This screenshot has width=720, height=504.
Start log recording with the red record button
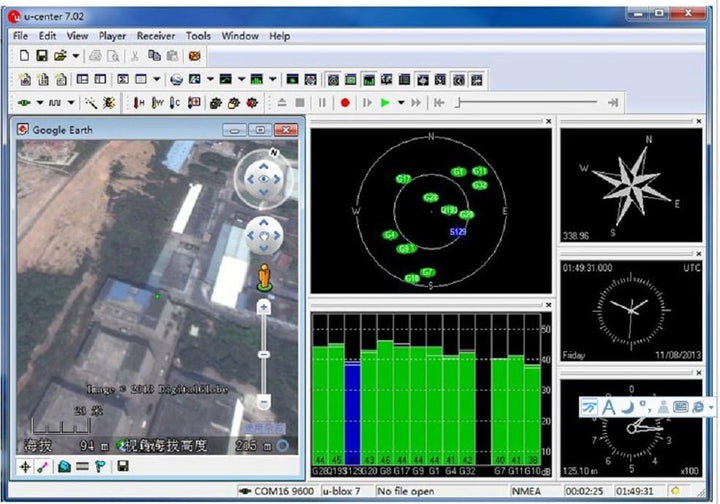(345, 103)
